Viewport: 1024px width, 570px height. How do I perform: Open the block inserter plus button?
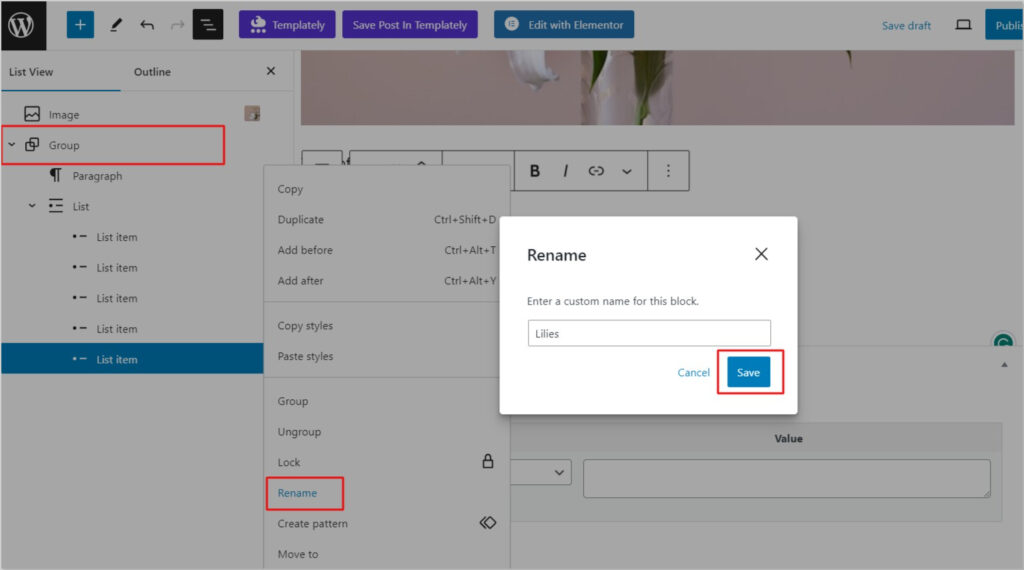tap(80, 25)
